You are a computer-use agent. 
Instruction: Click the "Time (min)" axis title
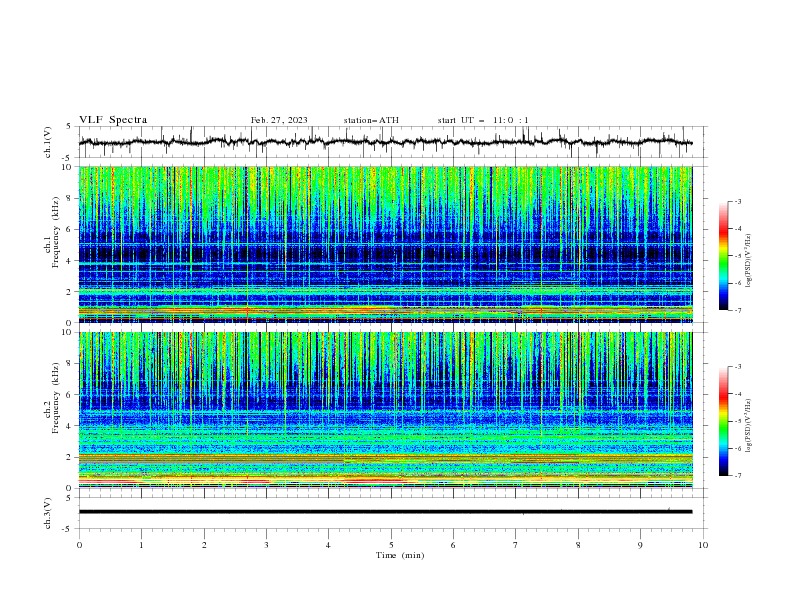tap(400, 555)
